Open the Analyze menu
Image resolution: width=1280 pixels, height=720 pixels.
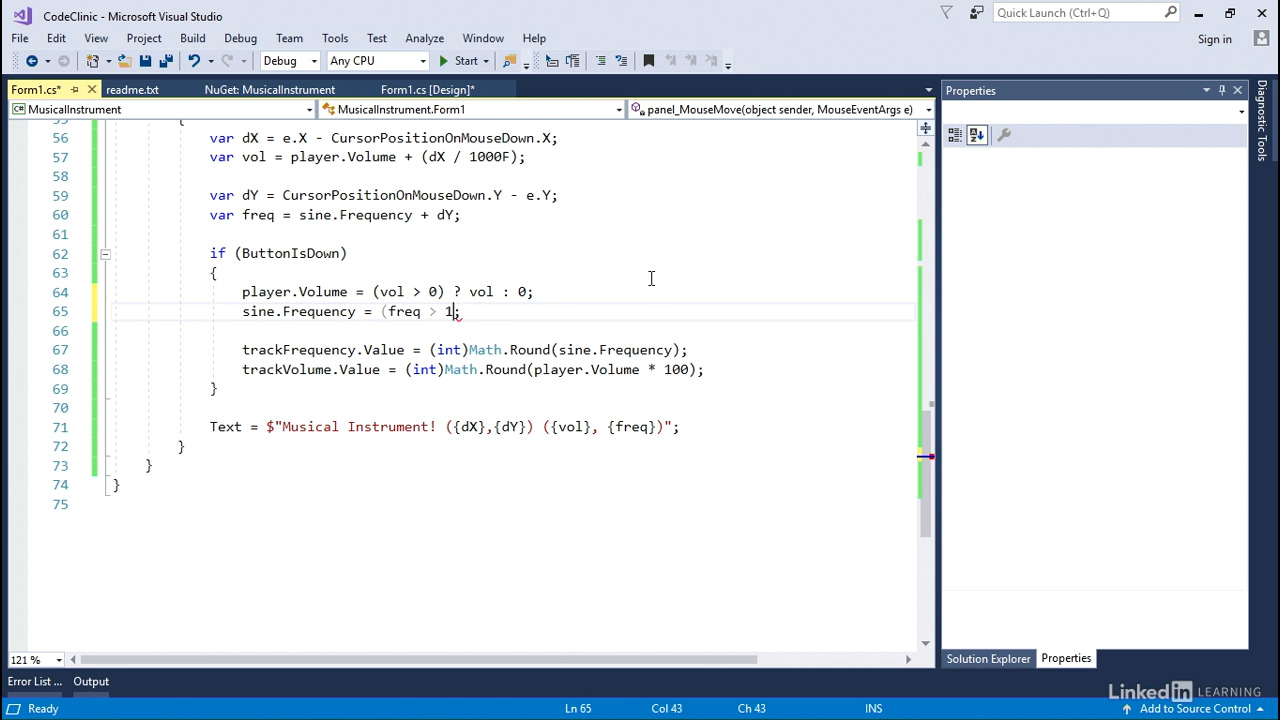coord(425,38)
